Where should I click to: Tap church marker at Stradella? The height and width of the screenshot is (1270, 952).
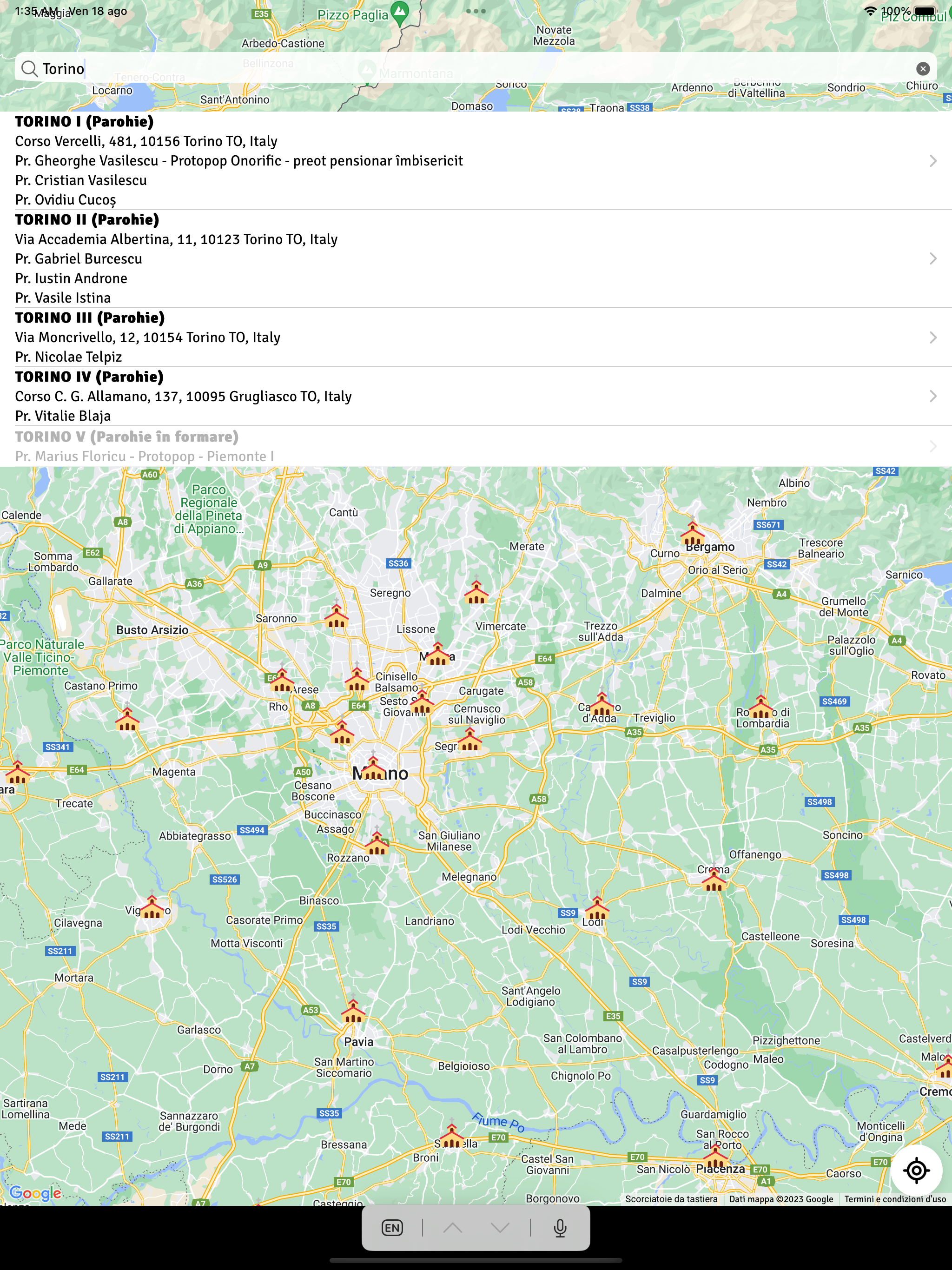pyautogui.click(x=452, y=1135)
